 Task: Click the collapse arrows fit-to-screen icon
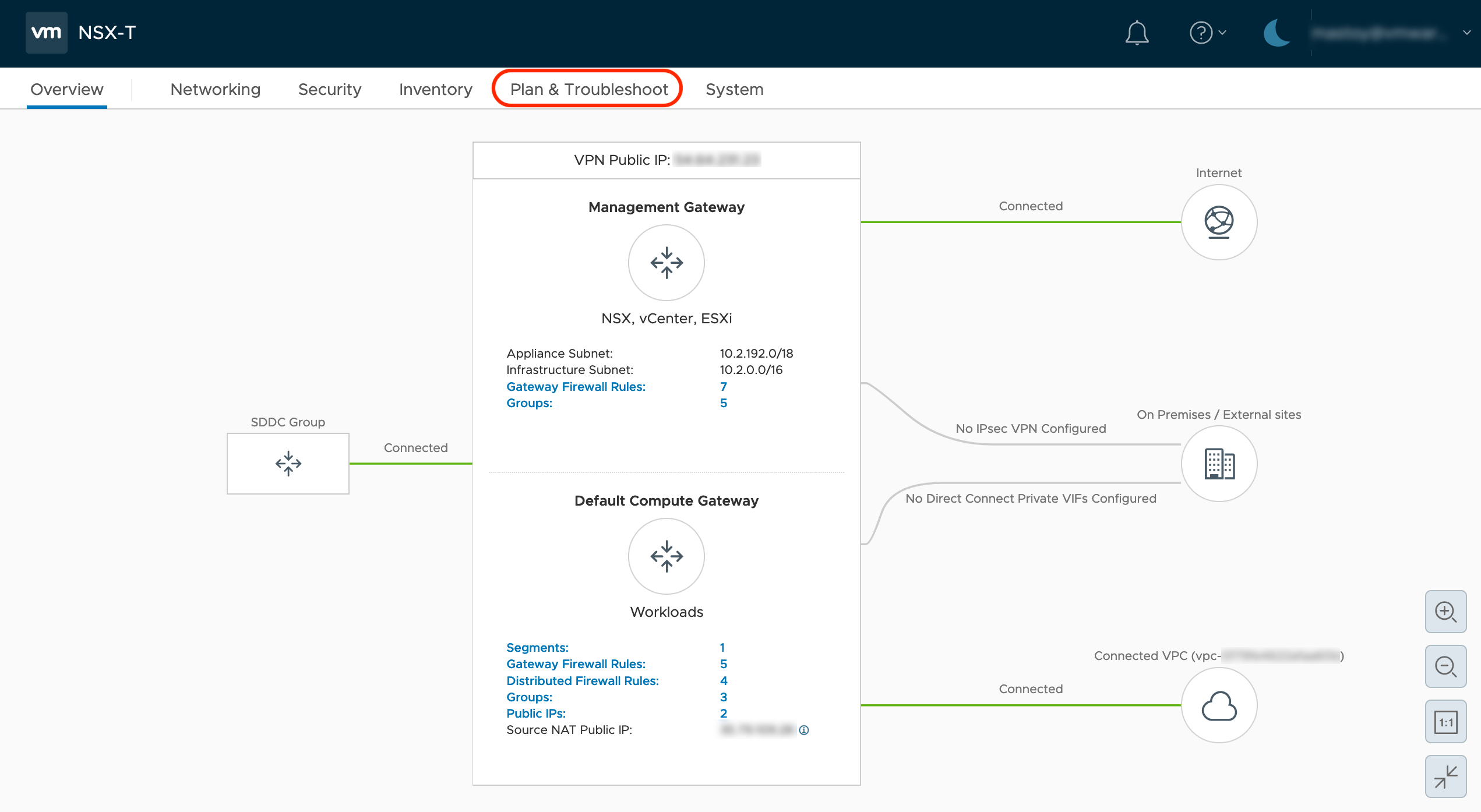[x=1445, y=776]
